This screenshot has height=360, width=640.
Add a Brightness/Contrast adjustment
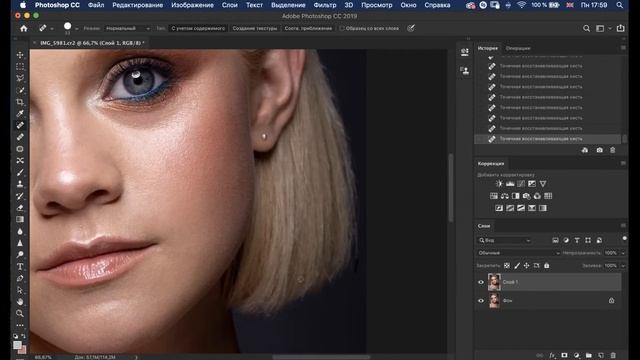coord(499,184)
